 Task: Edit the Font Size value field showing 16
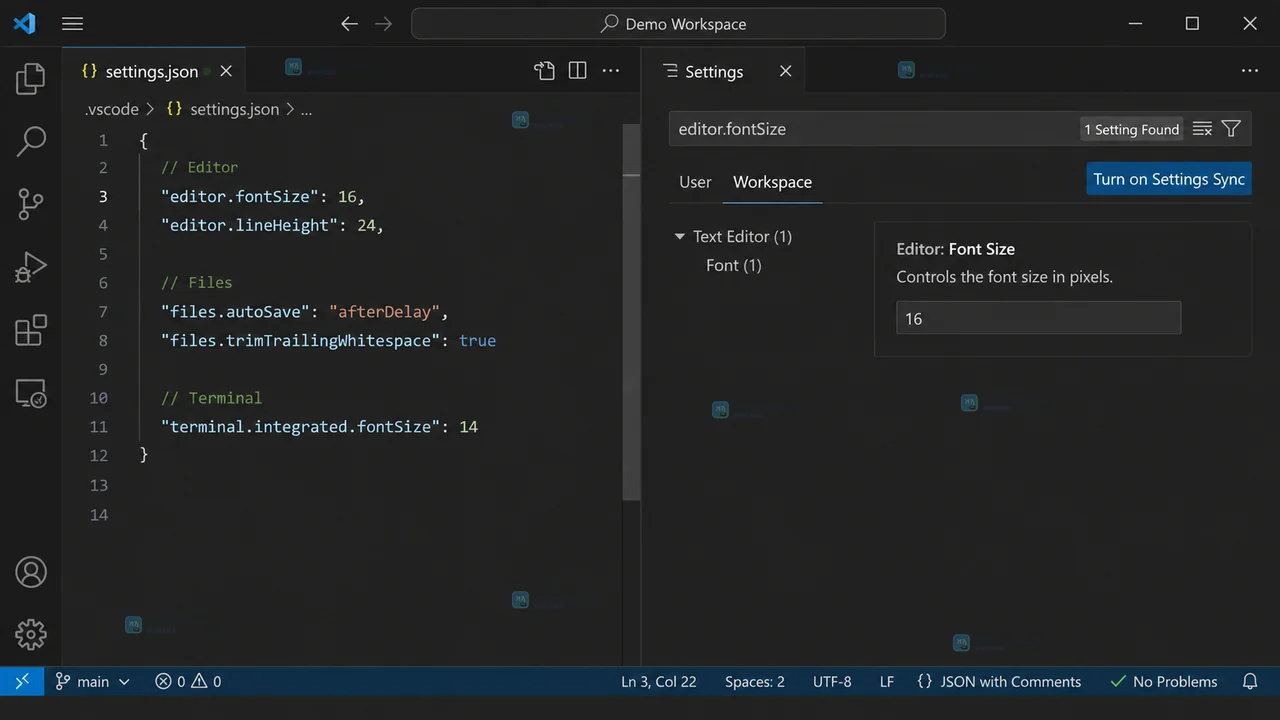point(1038,318)
